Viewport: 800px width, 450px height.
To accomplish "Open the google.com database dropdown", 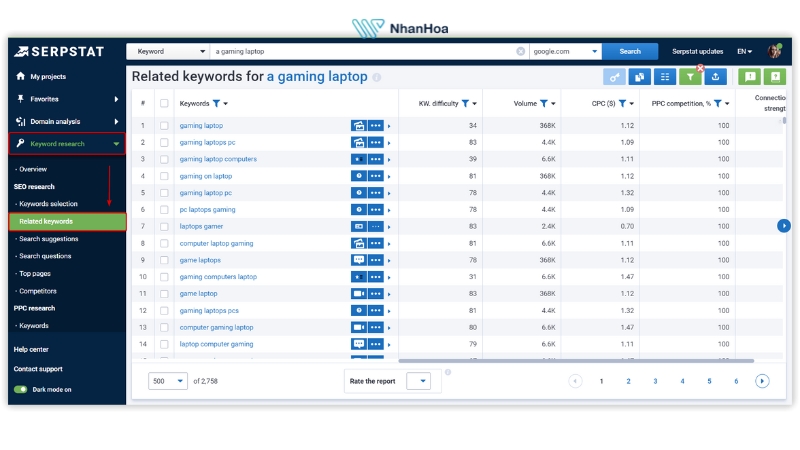I will tap(565, 52).
